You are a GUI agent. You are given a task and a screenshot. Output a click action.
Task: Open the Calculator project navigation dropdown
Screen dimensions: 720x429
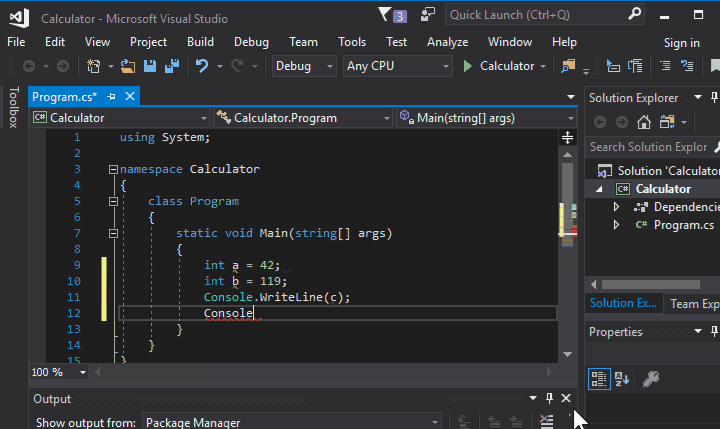tap(120, 118)
